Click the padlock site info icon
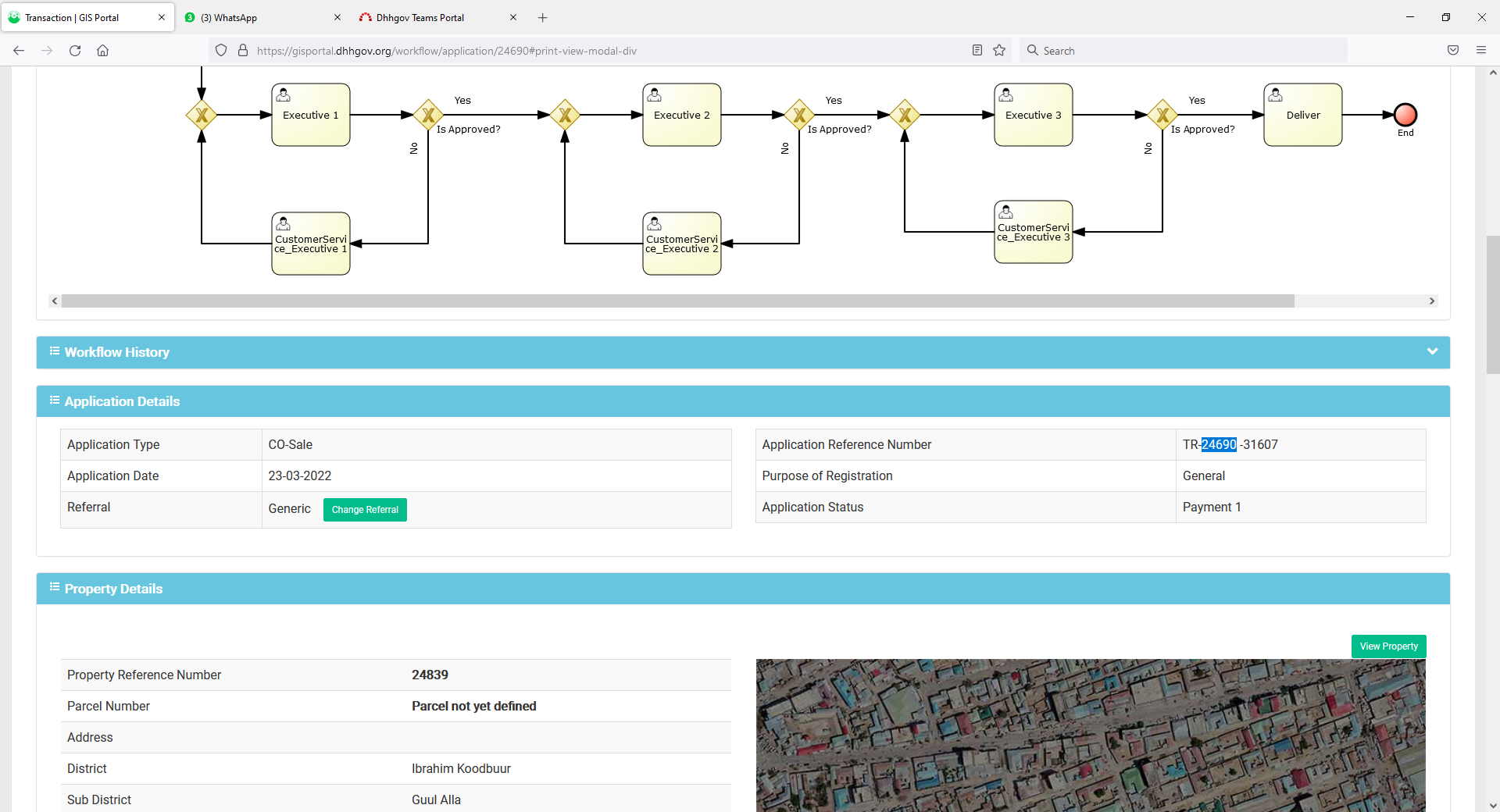This screenshot has height=812, width=1500. point(243,51)
